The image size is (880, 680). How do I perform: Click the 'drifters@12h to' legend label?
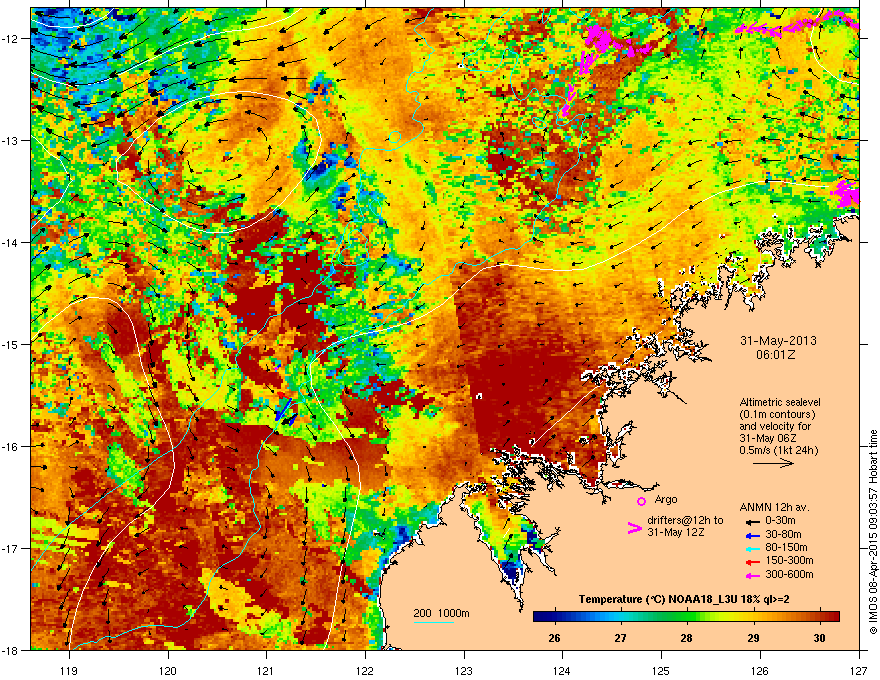pyautogui.click(x=685, y=520)
